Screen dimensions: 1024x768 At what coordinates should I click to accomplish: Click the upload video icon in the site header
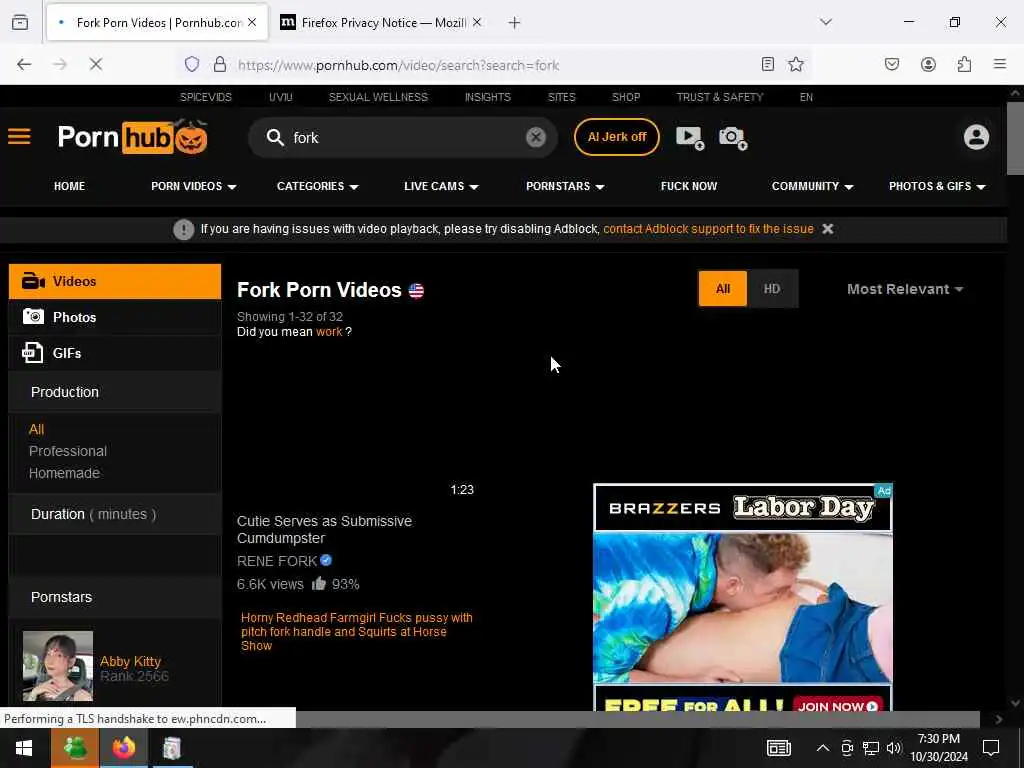(x=690, y=137)
